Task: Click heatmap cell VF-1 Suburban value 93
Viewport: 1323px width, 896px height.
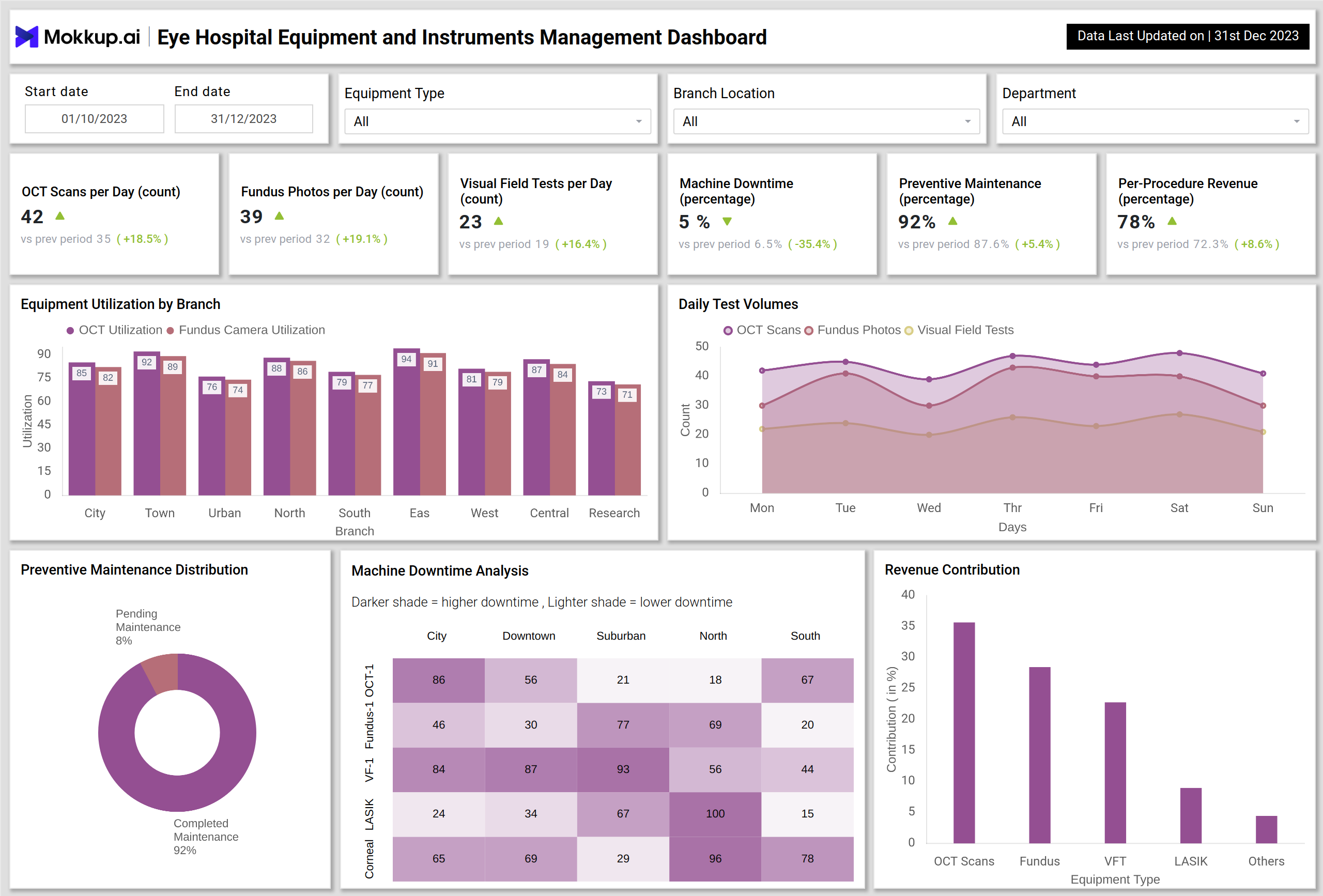Action: tap(623, 769)
